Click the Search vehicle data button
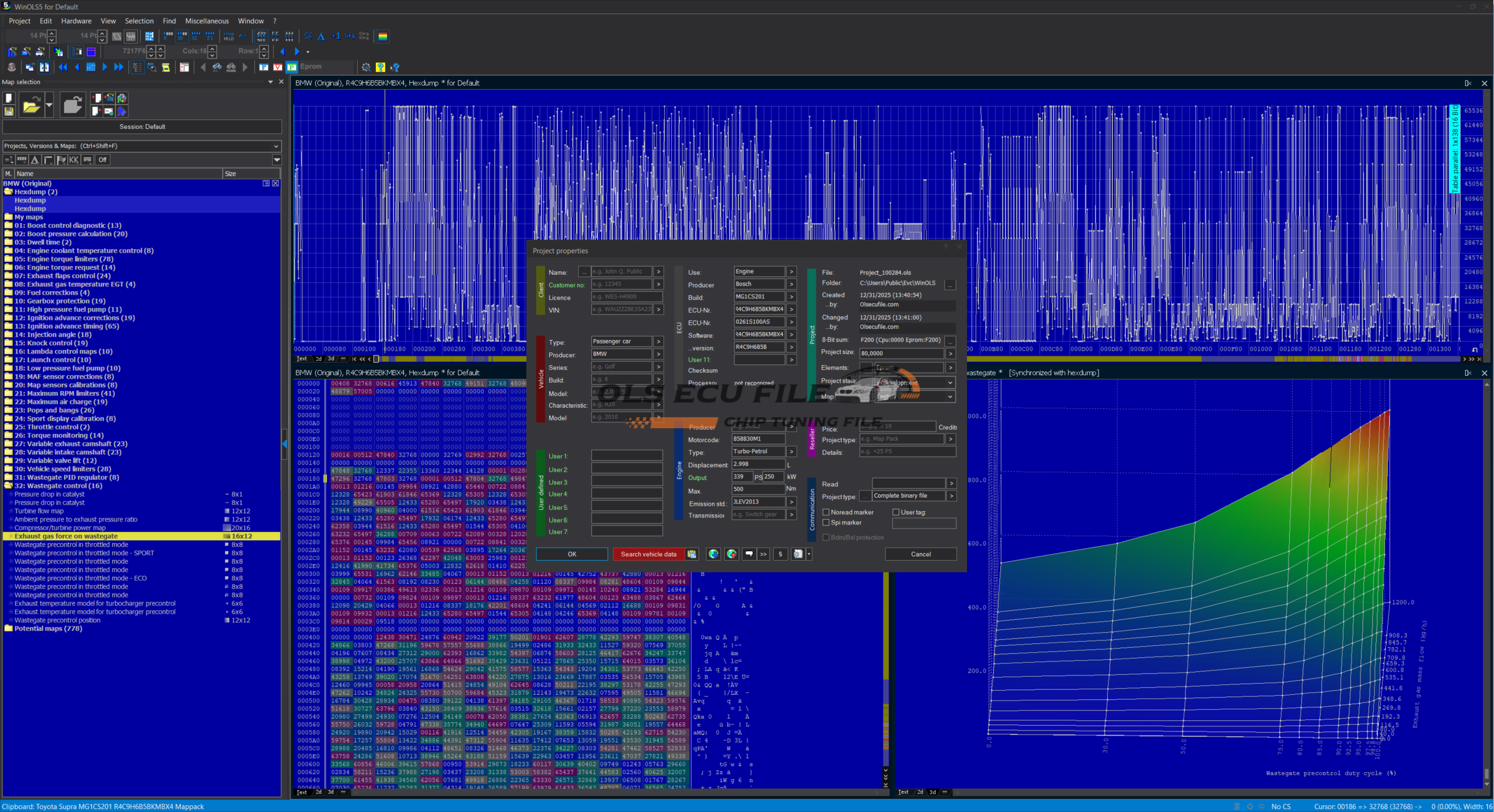Screen dimensions: 1494x812 tap(648, 554)
